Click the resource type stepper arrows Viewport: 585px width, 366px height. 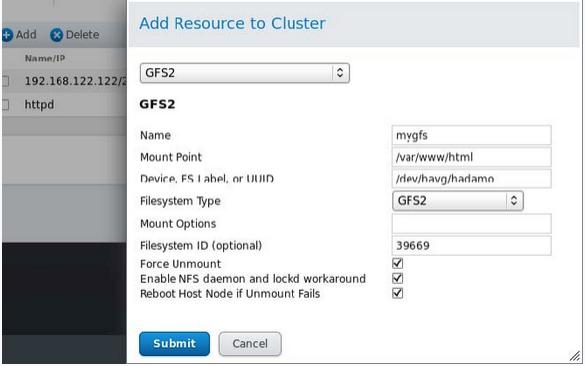click(340, 72)
